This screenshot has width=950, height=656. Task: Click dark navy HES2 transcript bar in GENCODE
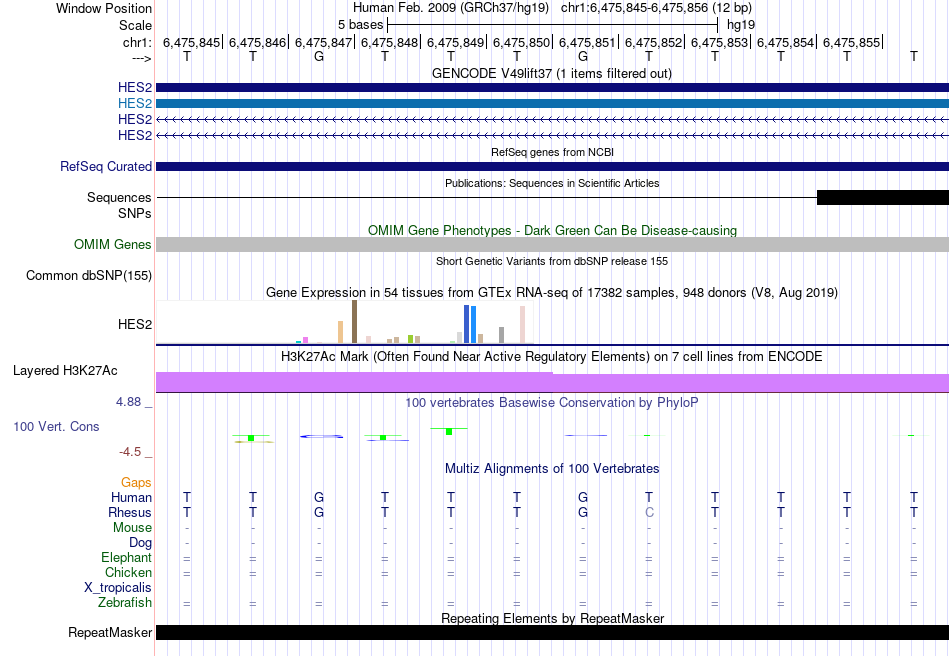[x=552, y=88]
